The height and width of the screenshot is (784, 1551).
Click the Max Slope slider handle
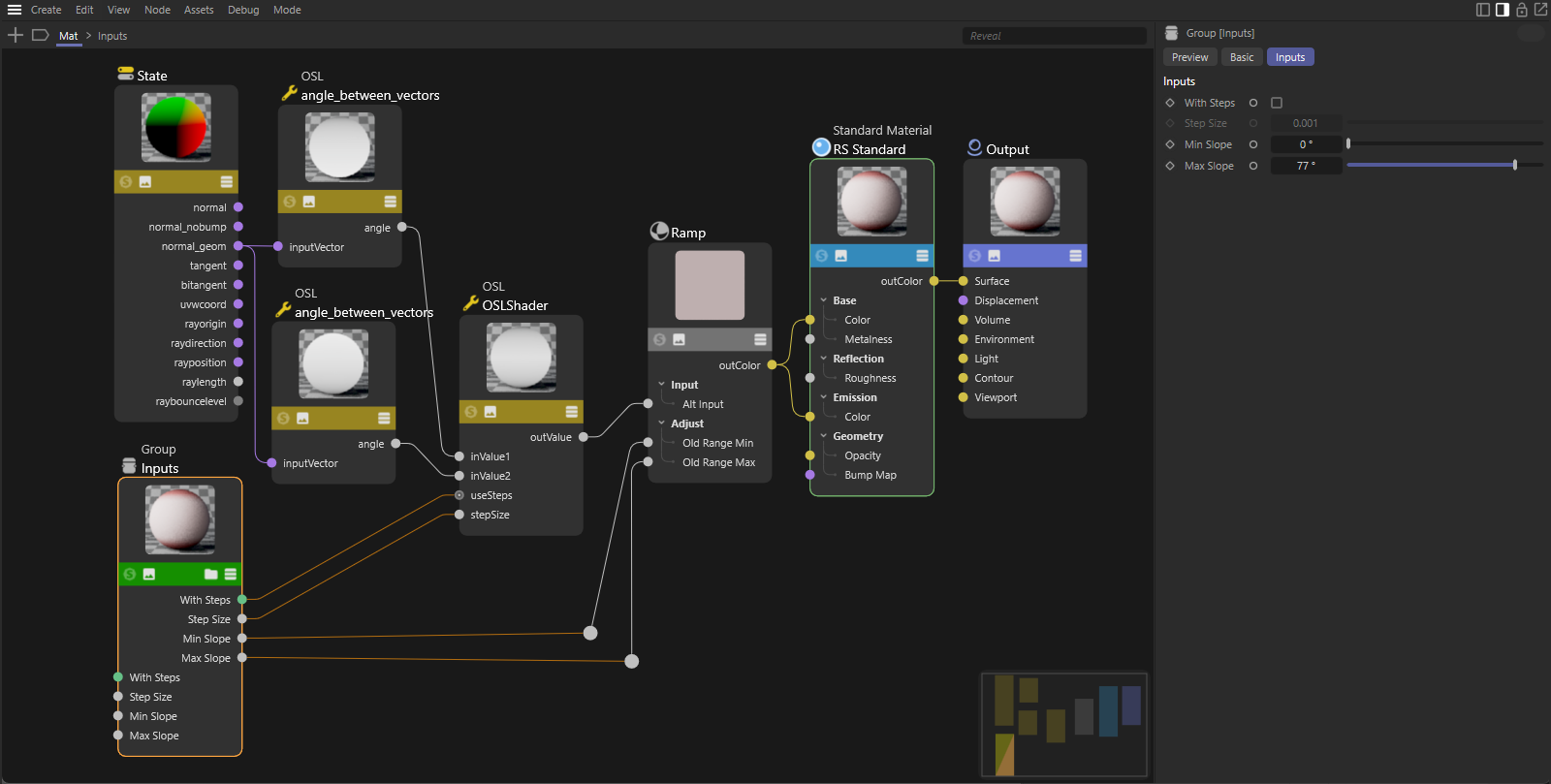click(1515, 166)
